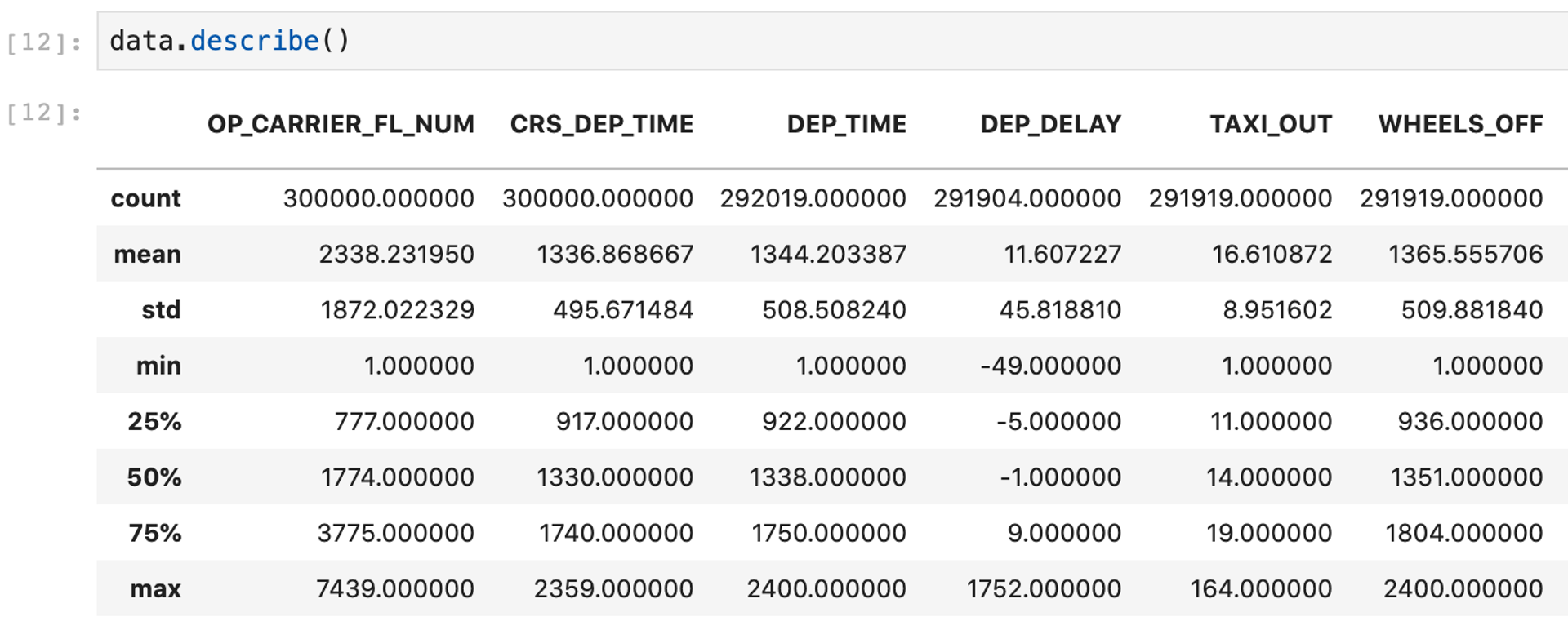
Task: Click std value 1872.022329
Action: [397, 310]
